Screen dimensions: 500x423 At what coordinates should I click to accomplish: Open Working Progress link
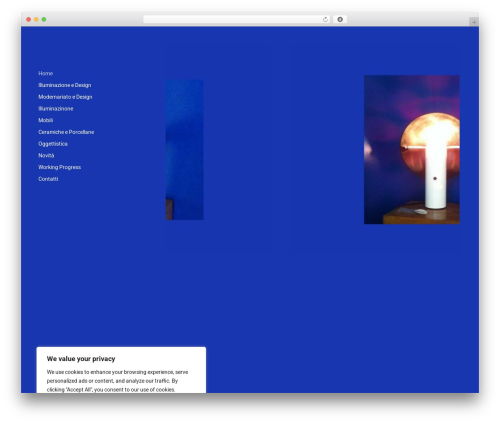(59, 167)
